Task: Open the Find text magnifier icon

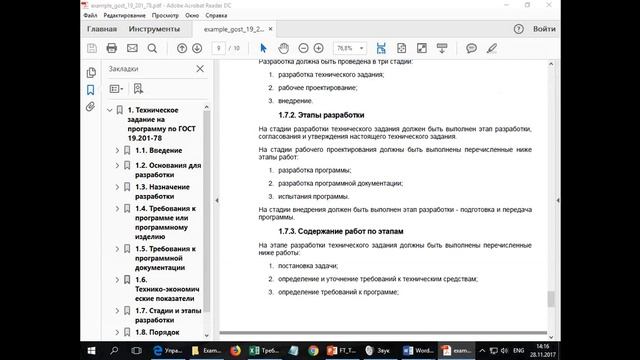Action: point(152,48)
